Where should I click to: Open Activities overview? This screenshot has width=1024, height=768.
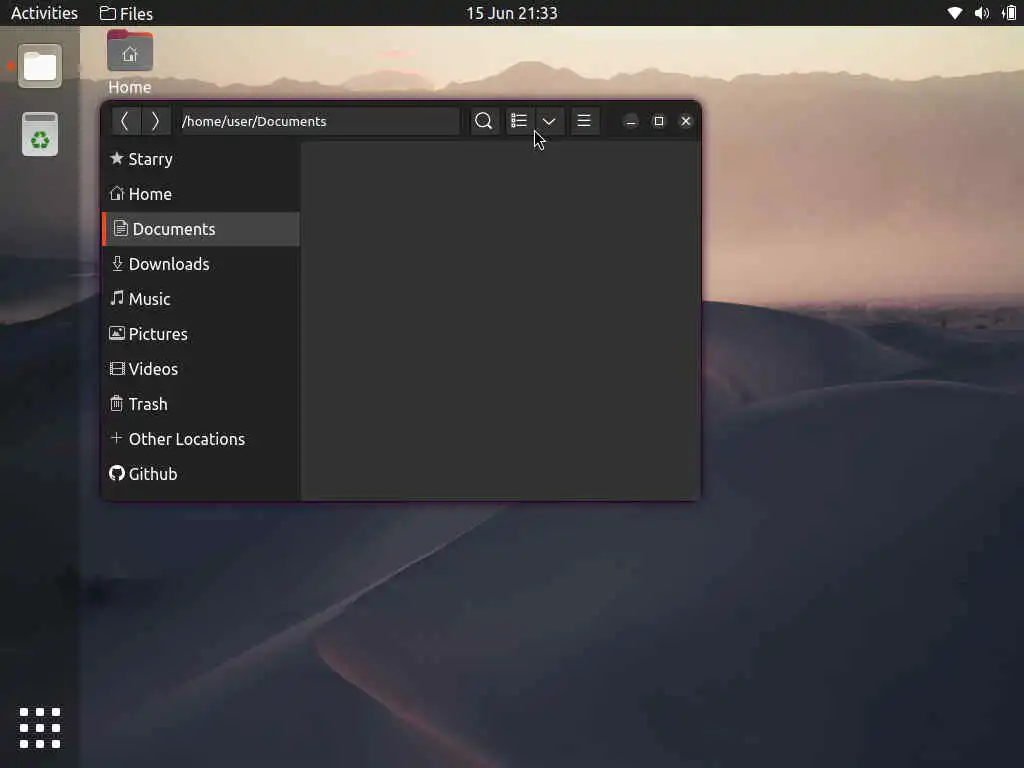pos(44,13)
